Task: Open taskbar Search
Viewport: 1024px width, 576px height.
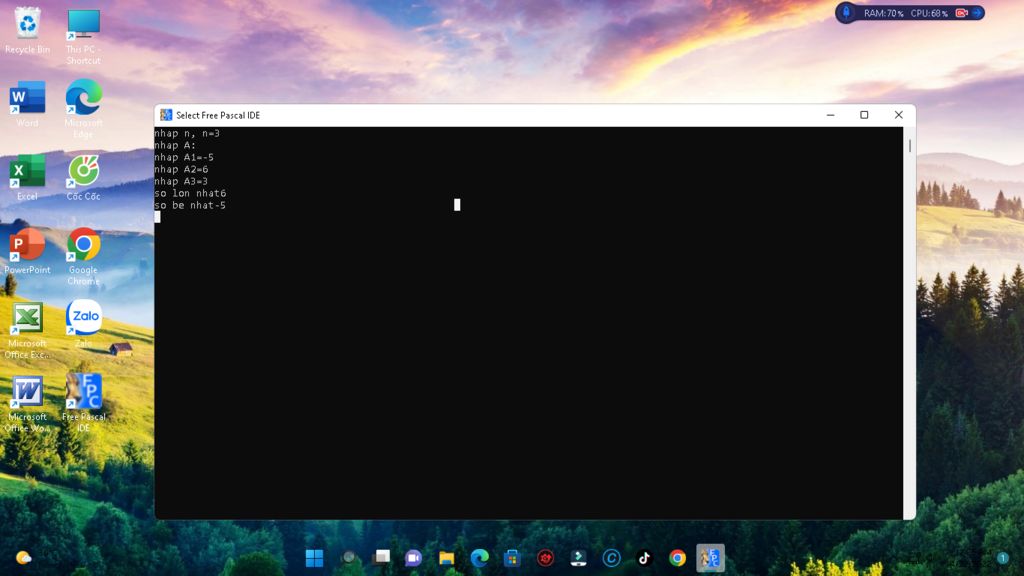Action: (348, 558)
